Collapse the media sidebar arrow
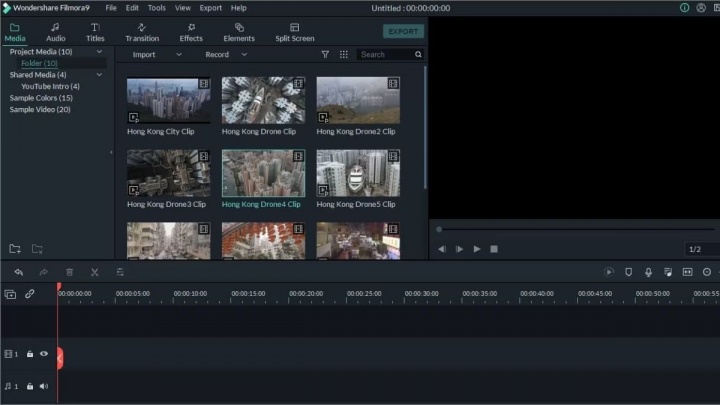This screenshot has height=405, width=720. pos(111,152)
